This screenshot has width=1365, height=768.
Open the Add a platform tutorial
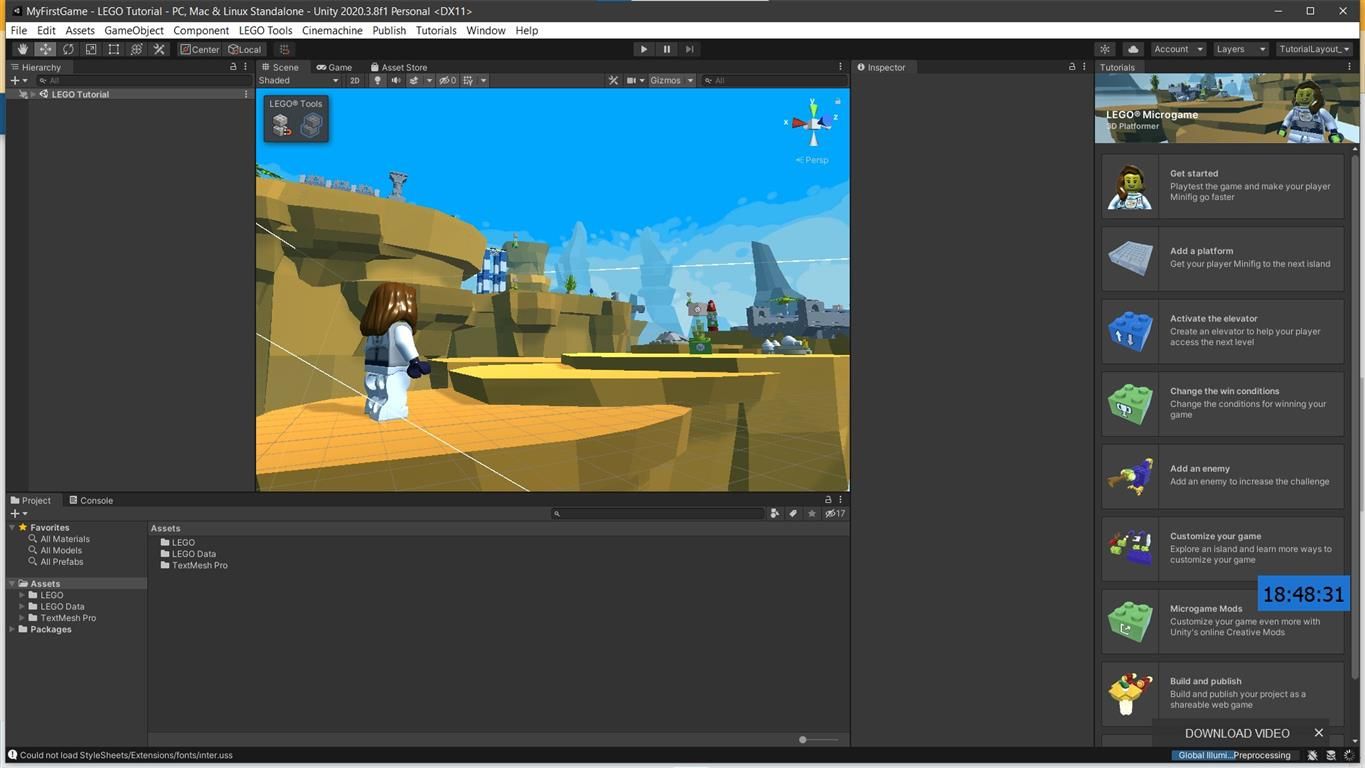point(1223,258)
